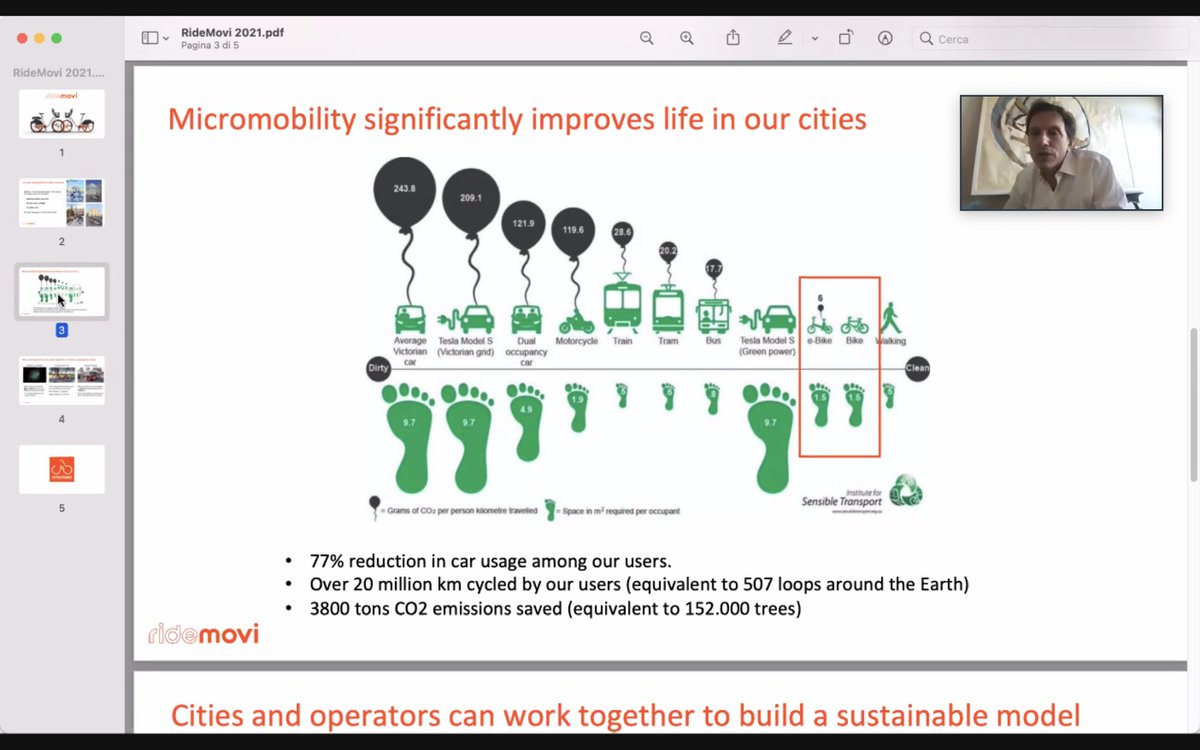This screenshot has height=750, width=1200.
Task: Expand highlight color options arrow
Action: tap(815, 39)
